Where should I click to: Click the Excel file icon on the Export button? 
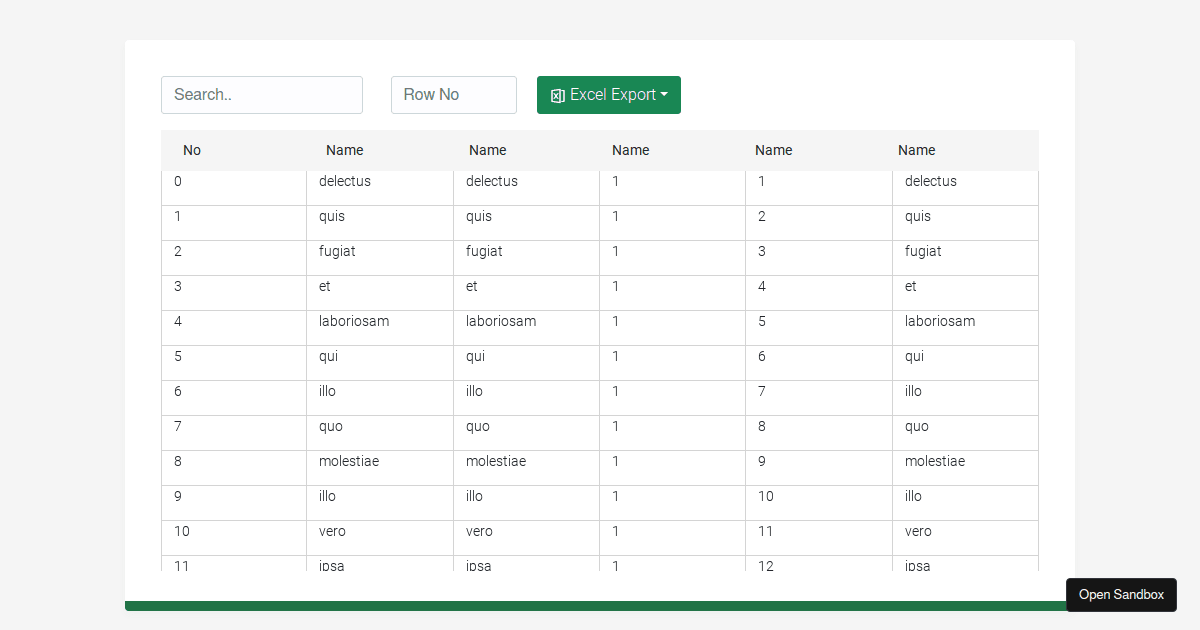tap(558, 95)
